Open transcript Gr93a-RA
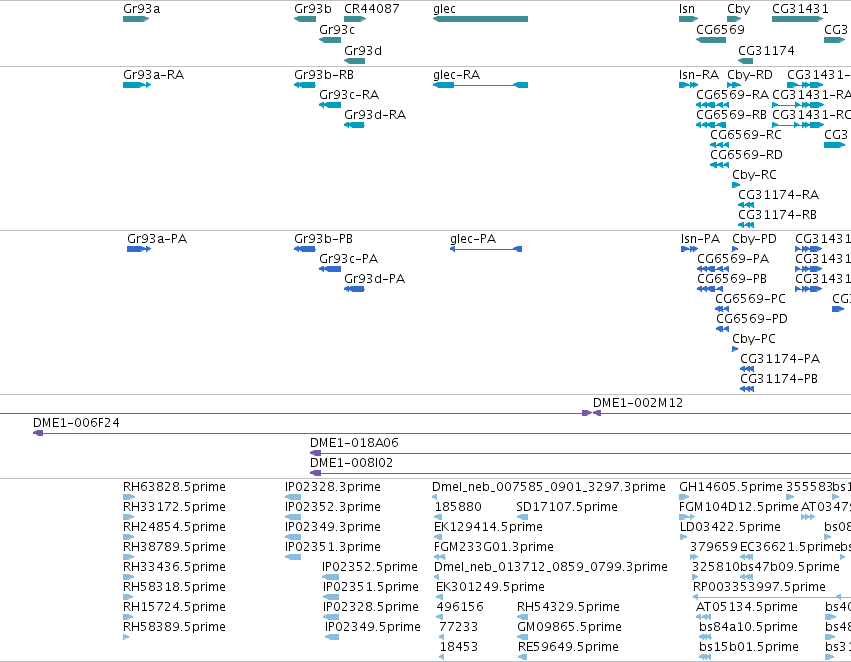Image resolution: width=851 pixels, height=662 pixels. [137, 85]
